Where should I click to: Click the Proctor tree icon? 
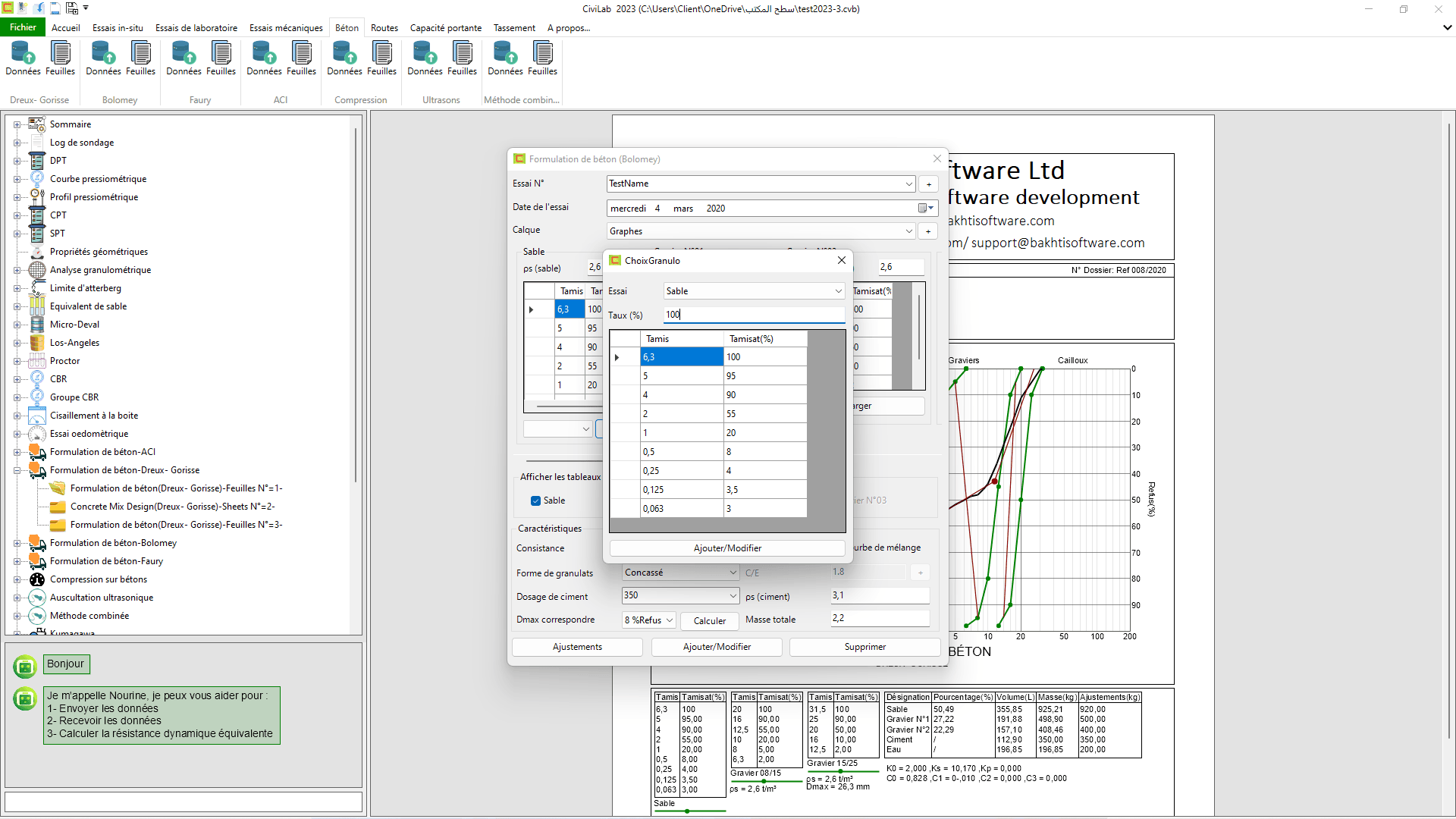click(37, 361)
